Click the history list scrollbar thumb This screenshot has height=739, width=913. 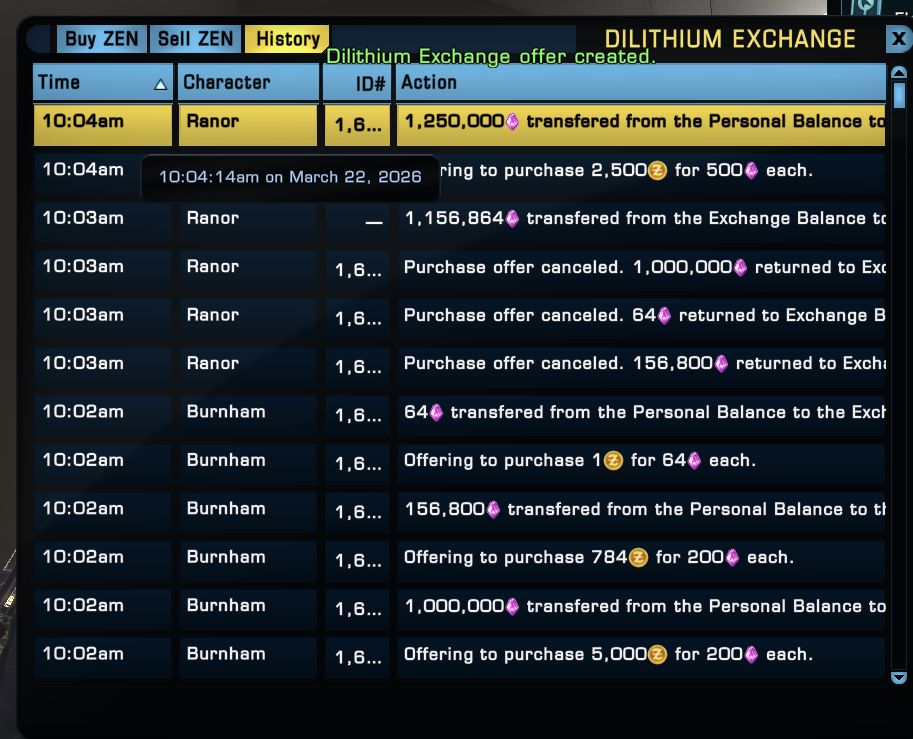click(899, 95)
